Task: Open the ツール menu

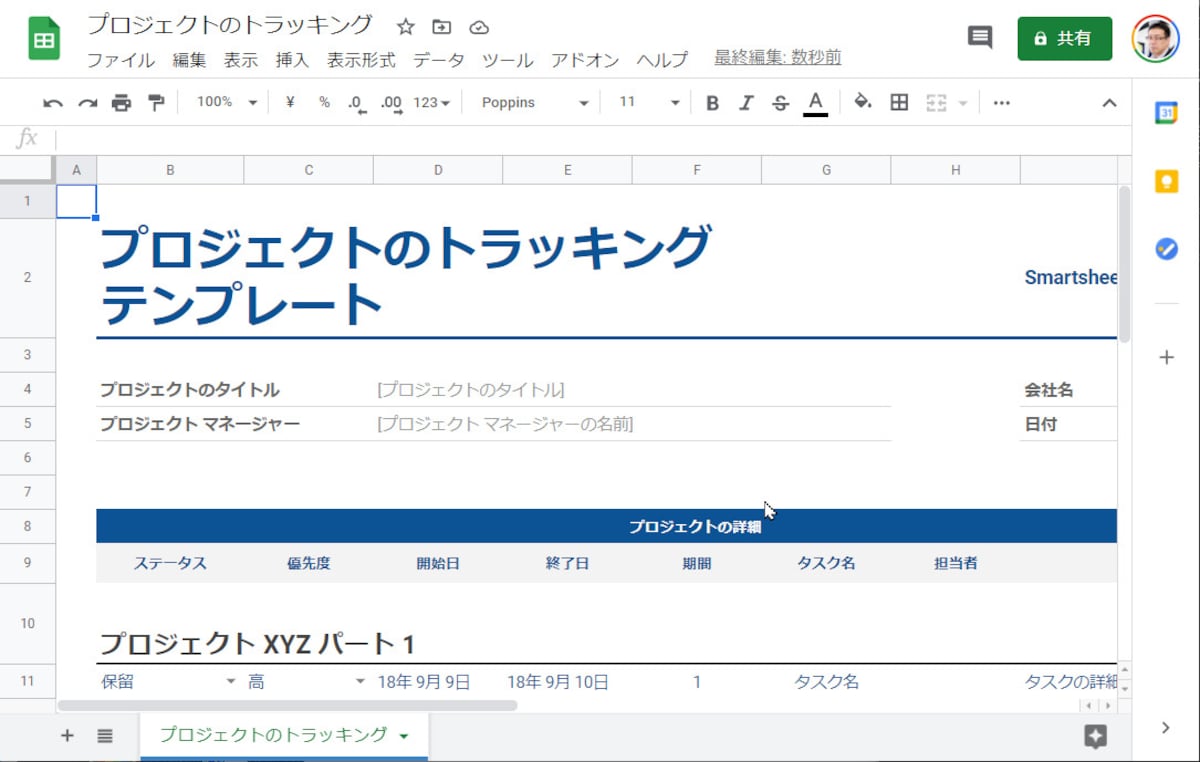Action: 508,59
